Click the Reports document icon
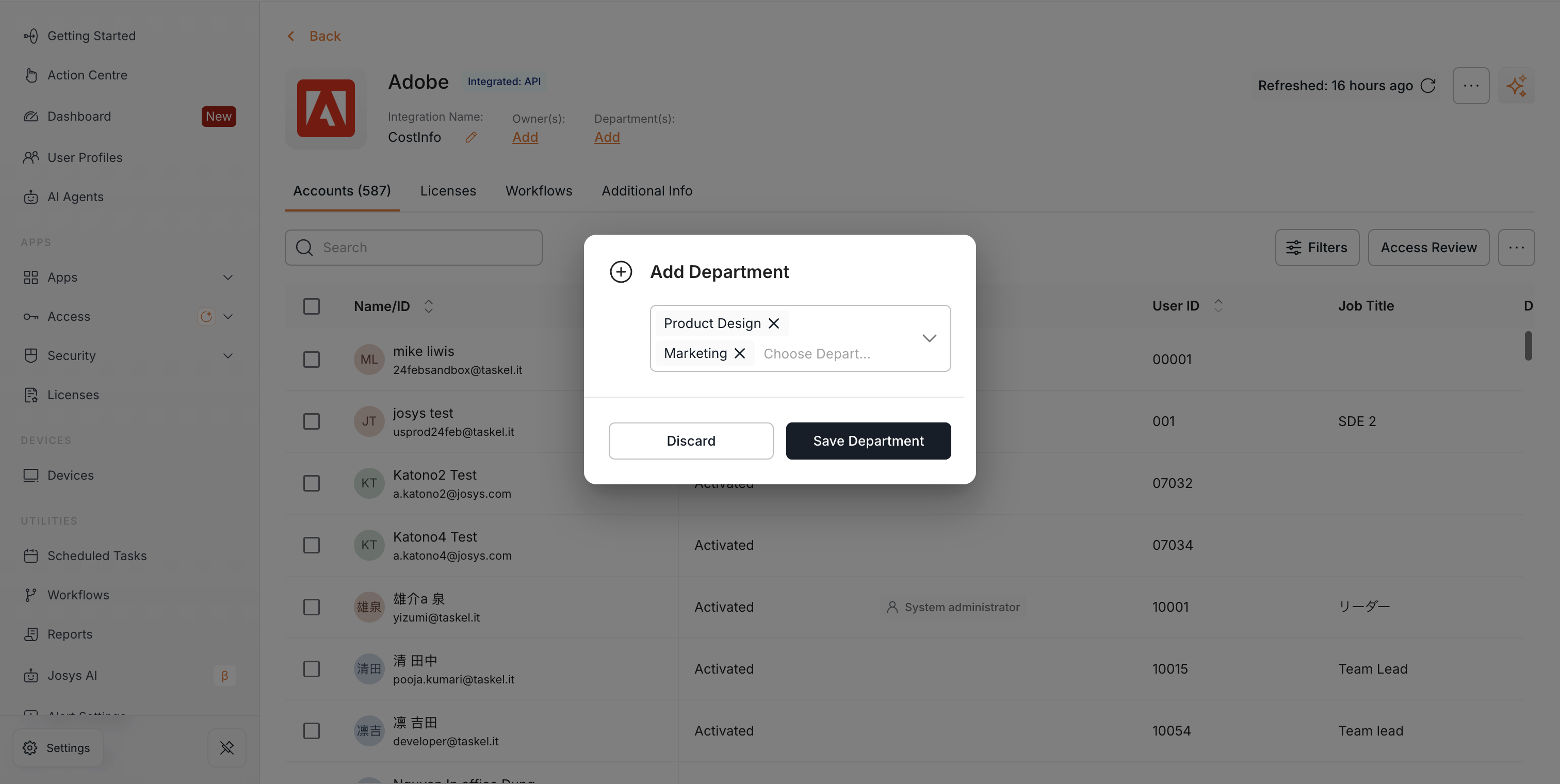1560x784 pixels. tap(31, 634)
